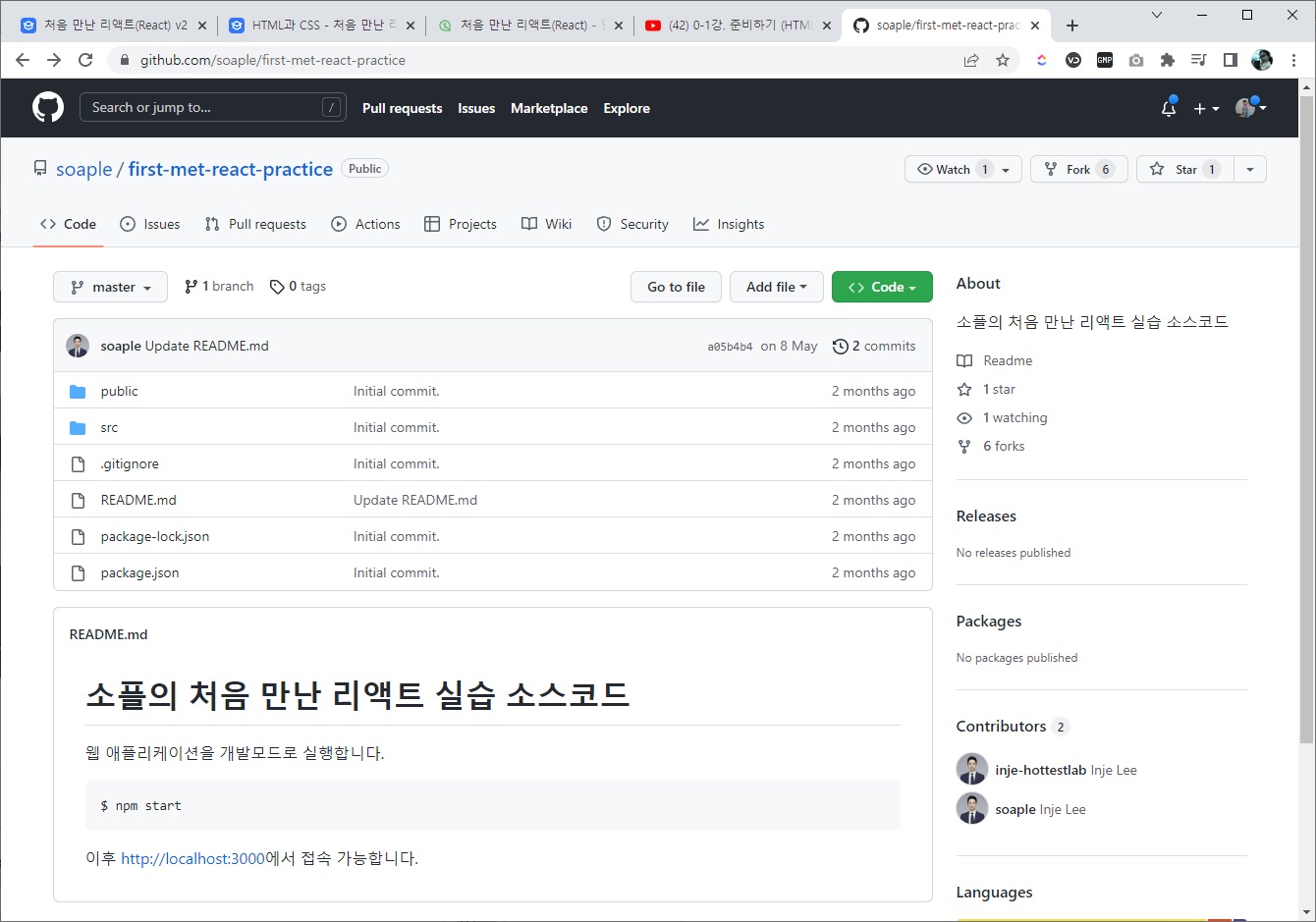
Task: Reload the page in browser toolbar
Action: coord(85,60)
